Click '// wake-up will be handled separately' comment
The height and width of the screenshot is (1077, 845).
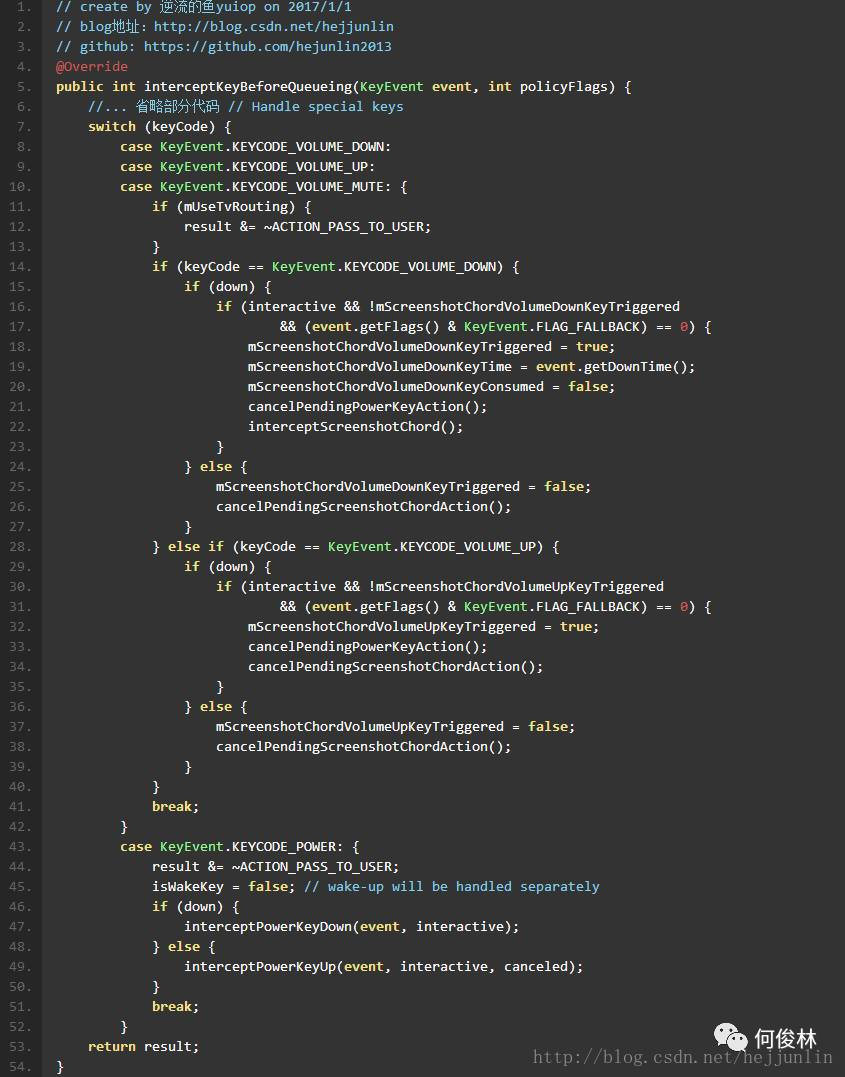point(451,887)
